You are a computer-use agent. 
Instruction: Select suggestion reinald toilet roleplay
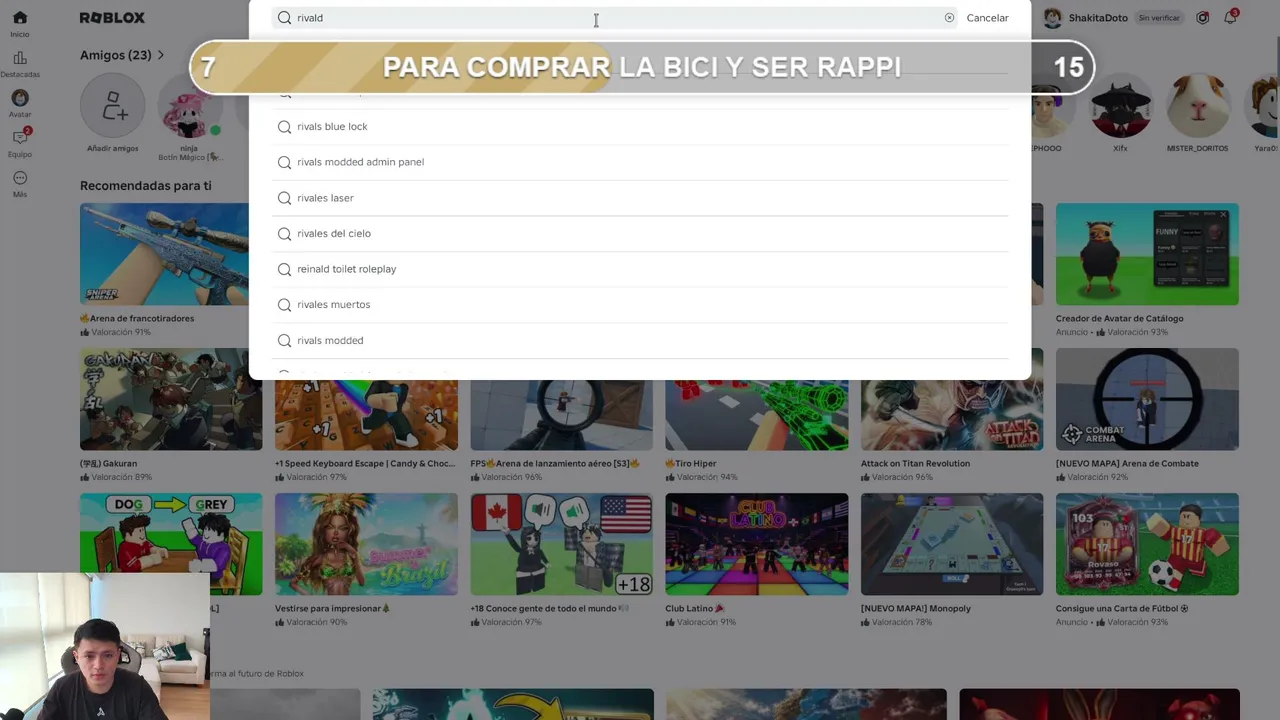click(x=640, y=269)
